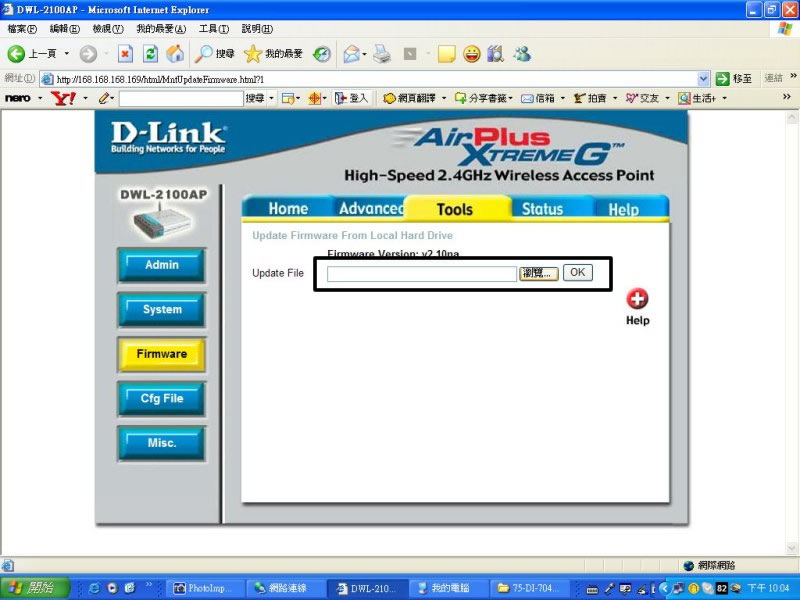Expand the Yahoo Y! dropdown arrow

tap(85, 98)
